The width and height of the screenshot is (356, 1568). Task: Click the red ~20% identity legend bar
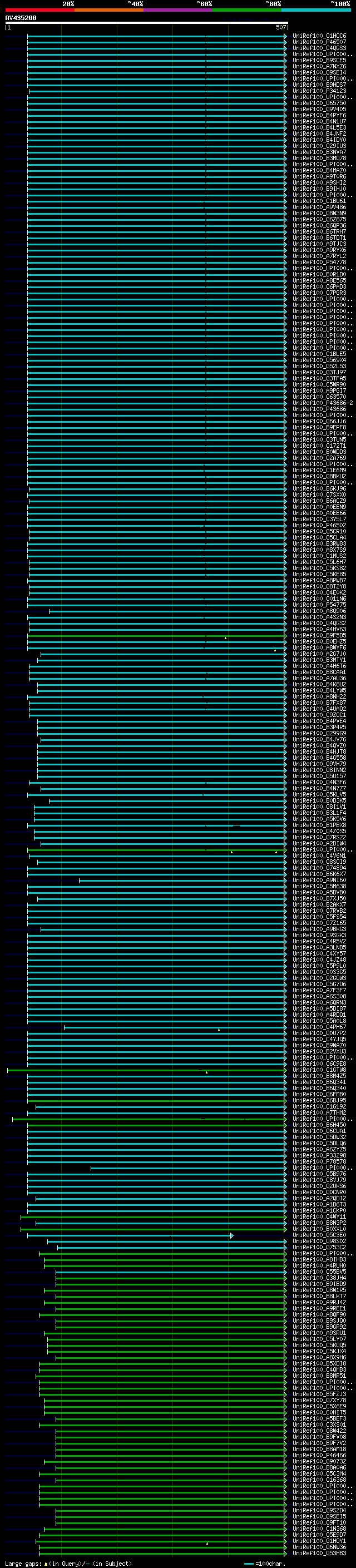point(39,10)
